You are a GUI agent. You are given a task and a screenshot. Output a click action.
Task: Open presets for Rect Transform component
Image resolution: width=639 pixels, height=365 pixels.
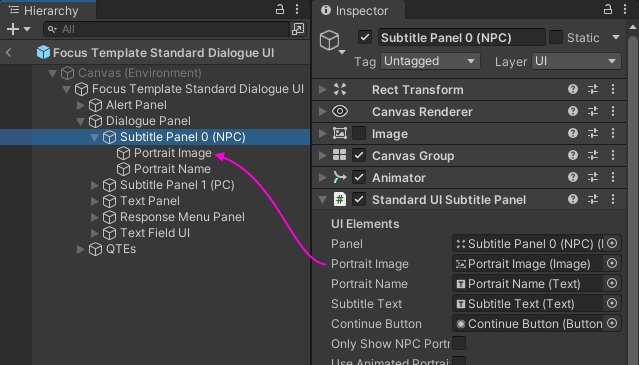(593, 89)
